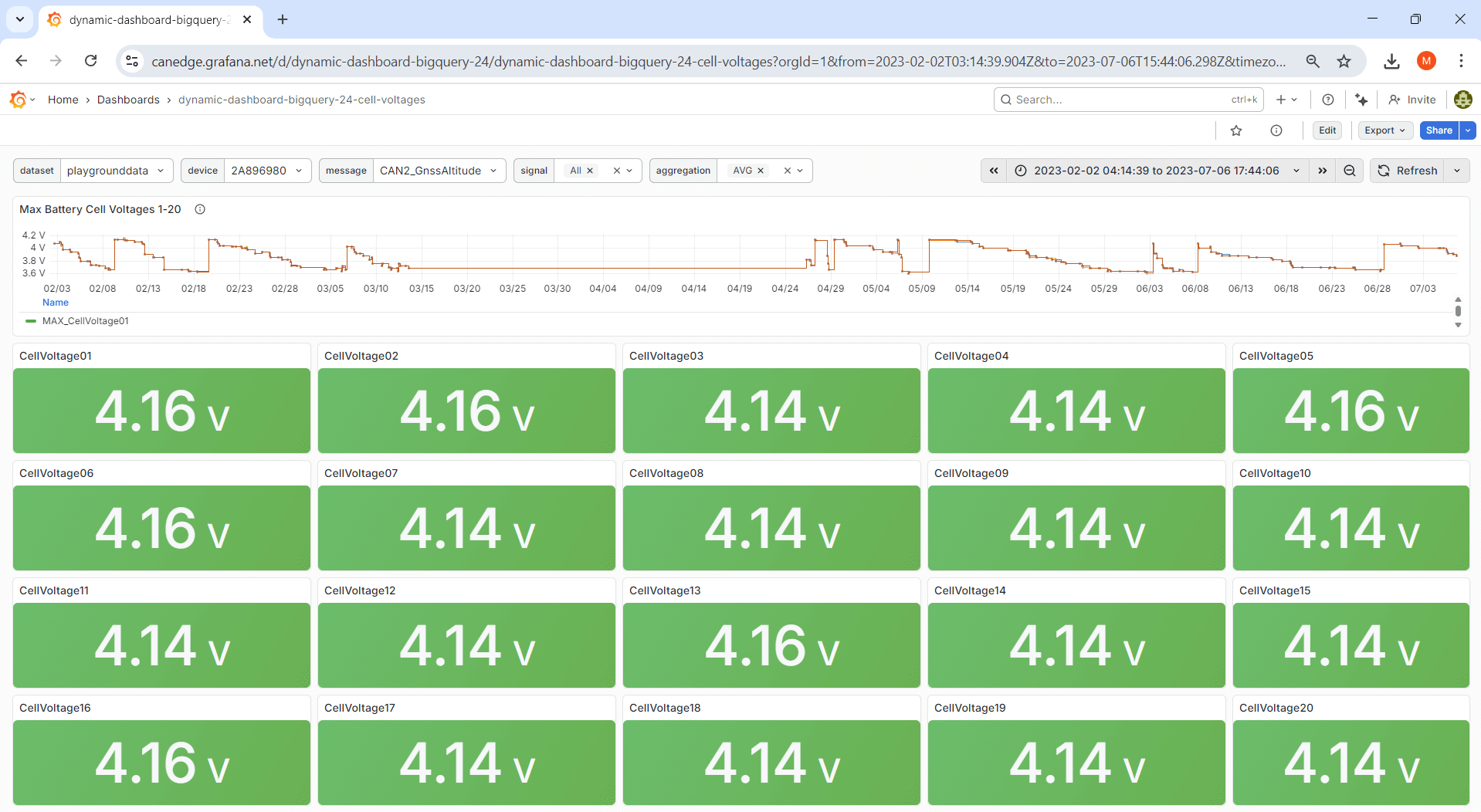
Task: Click the Search input field
Action: [1120, 100]
